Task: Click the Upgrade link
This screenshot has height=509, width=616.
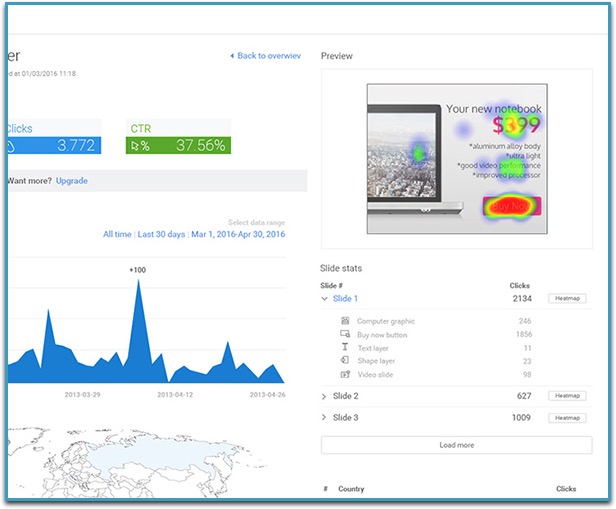Action: (x=72, y=181)
